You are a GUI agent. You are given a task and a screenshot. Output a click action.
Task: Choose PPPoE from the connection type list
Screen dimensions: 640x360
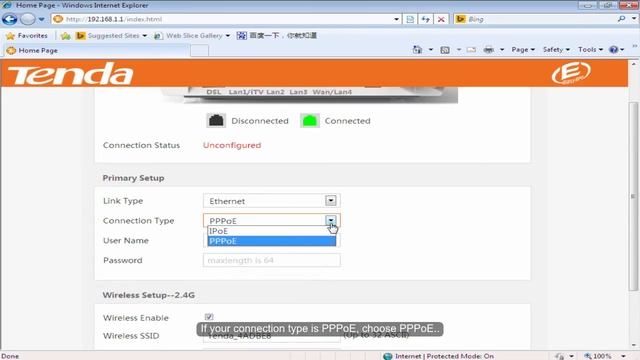pos(271,241)
